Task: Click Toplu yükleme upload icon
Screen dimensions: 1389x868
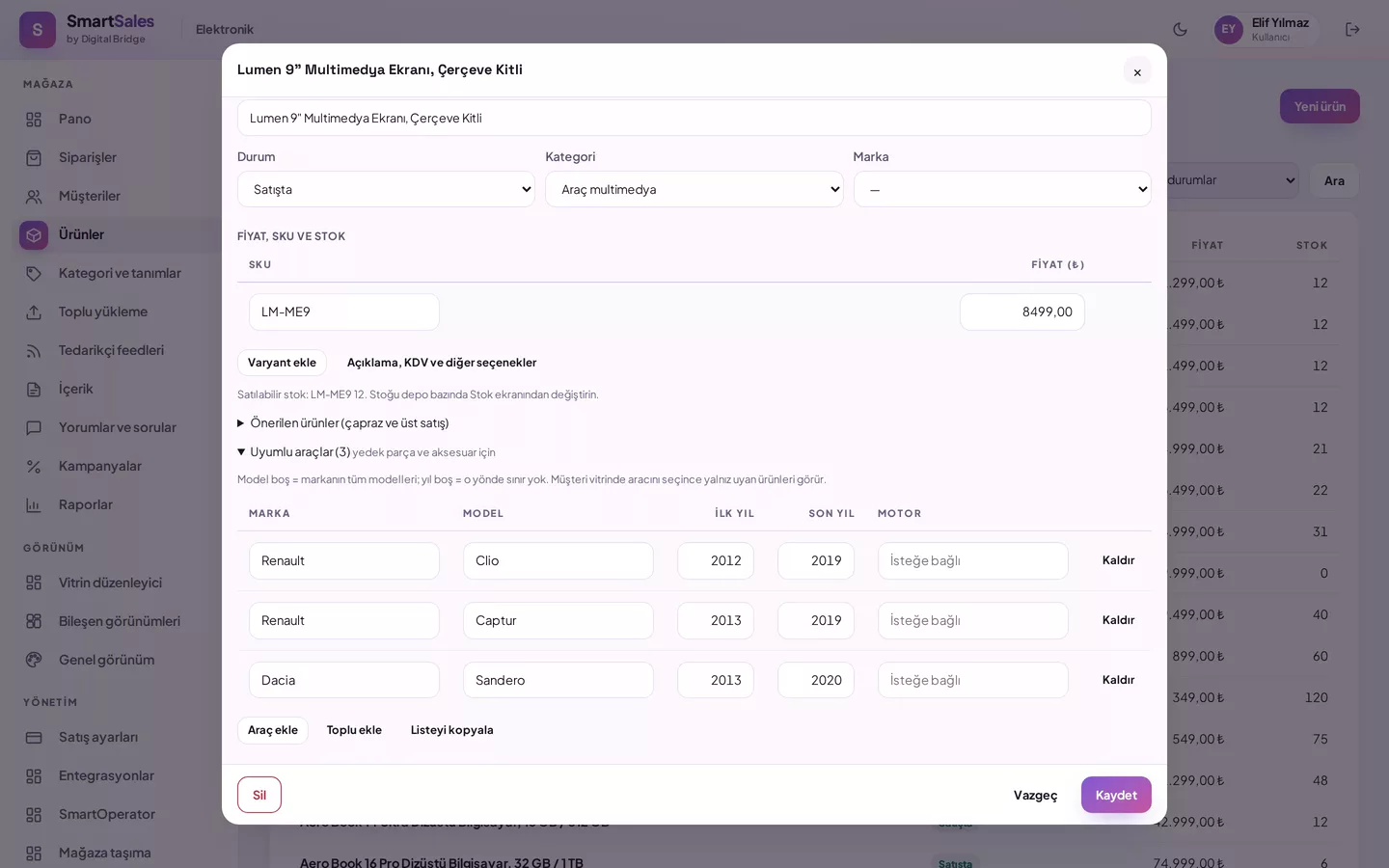Action: pos(34,312)
